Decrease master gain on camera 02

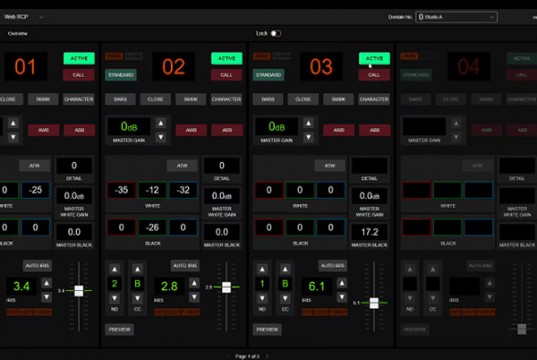click(161, 137)
